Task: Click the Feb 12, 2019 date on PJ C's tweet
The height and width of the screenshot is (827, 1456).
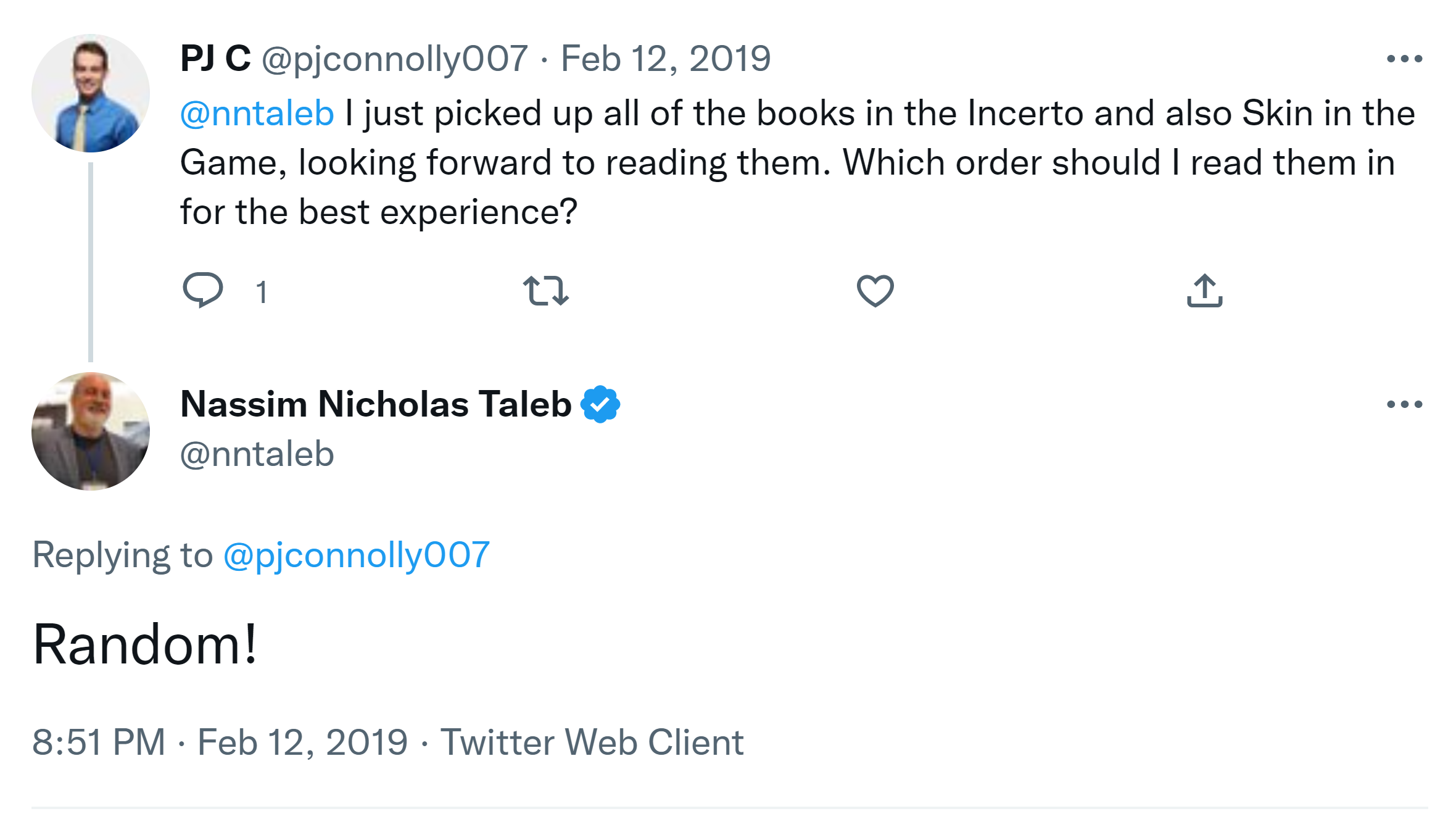Action: pos(665,59)
